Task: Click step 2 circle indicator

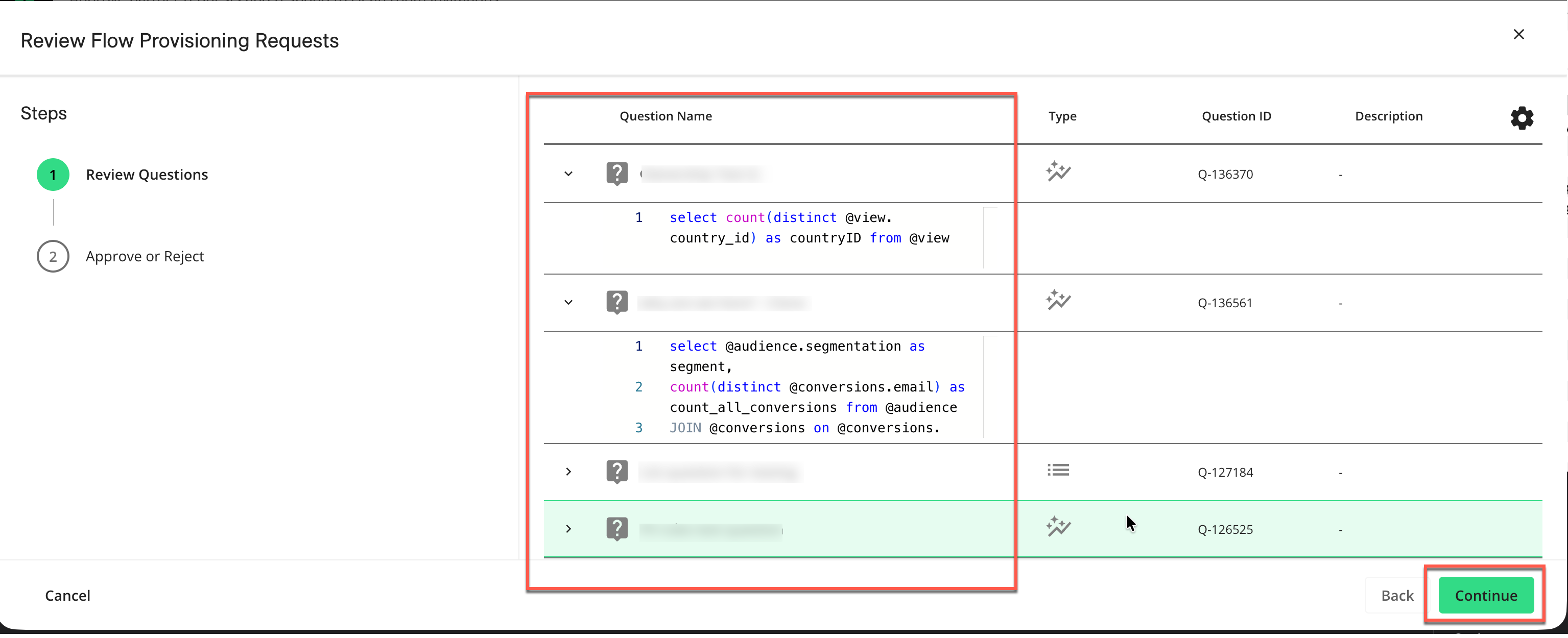Action: (x=53, y=257)
